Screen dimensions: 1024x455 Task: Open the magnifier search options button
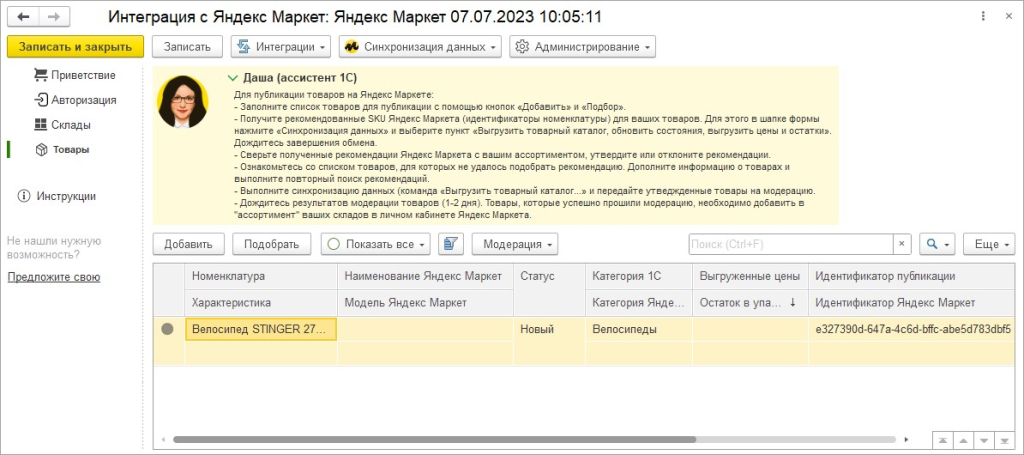coord(938,244)
